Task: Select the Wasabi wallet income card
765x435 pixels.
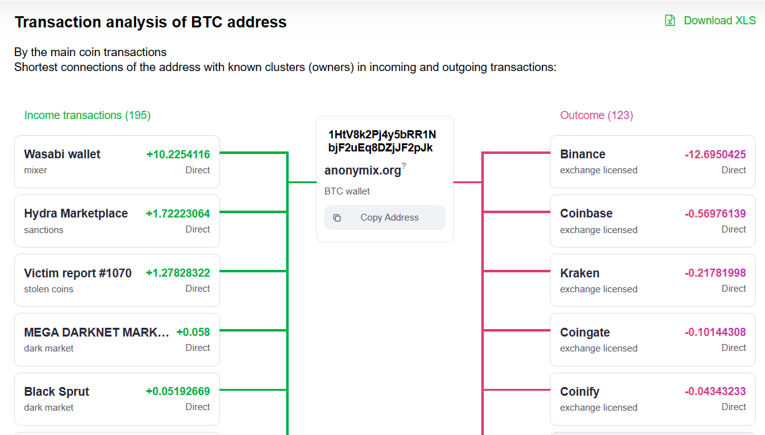Action: click(x=117, y=162)
